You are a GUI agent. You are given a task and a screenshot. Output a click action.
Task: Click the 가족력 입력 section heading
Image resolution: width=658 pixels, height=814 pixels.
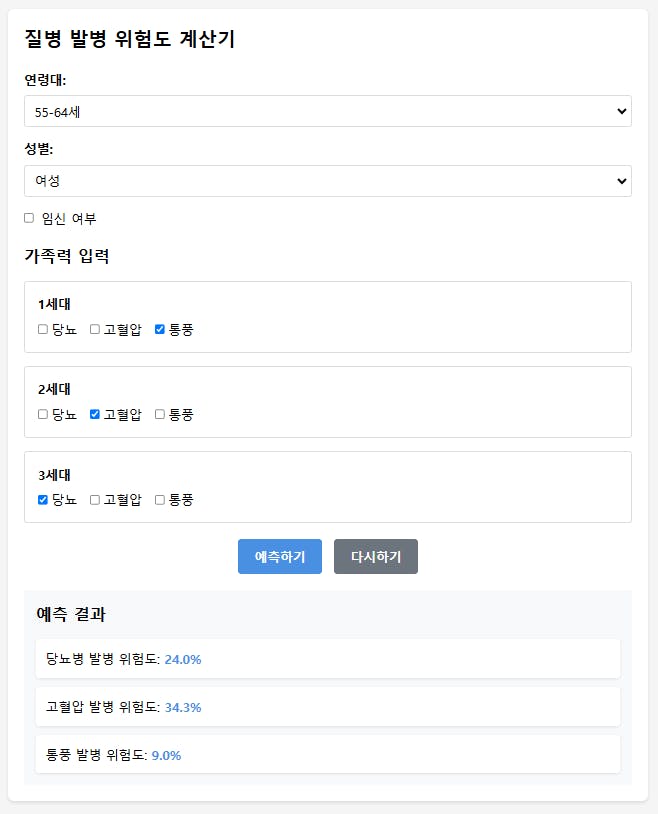(x=67, y=256)
